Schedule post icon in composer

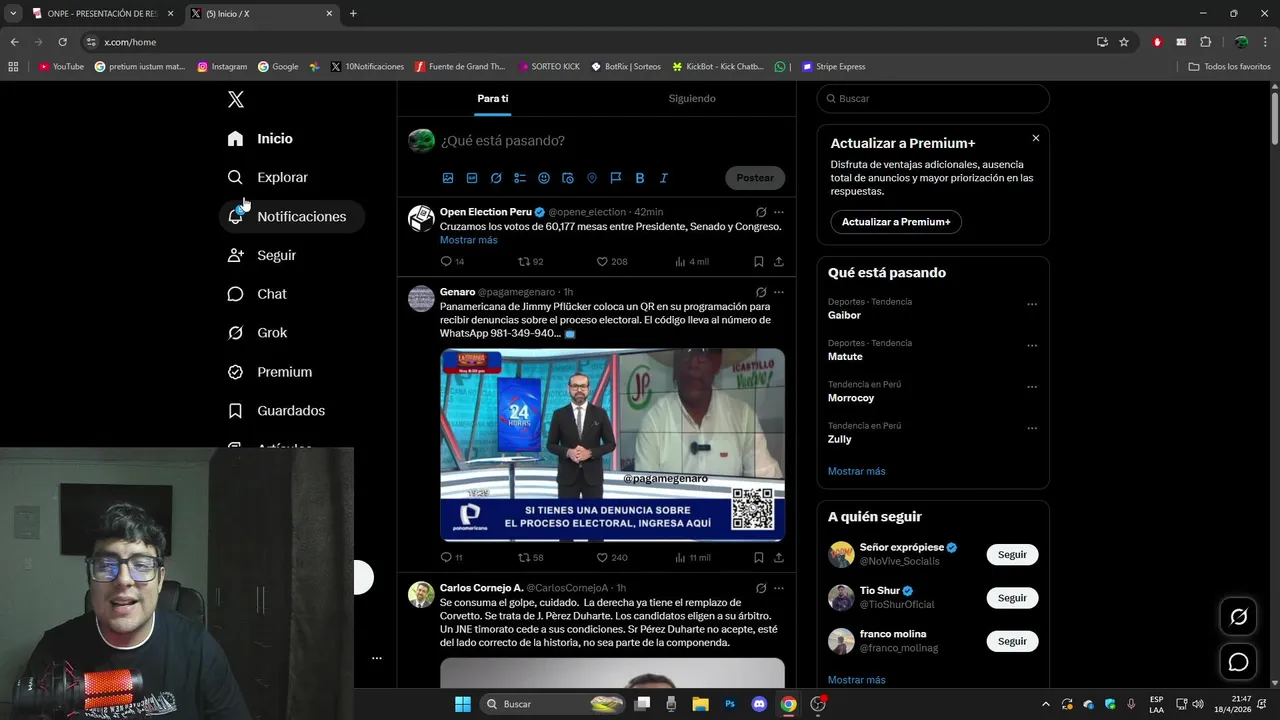click(568, 178)
